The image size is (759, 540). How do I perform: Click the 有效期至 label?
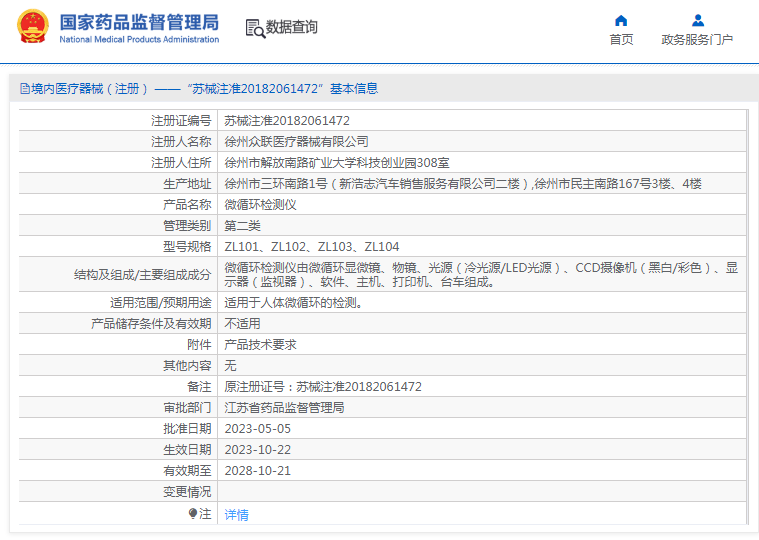click(x=187, y=471)
